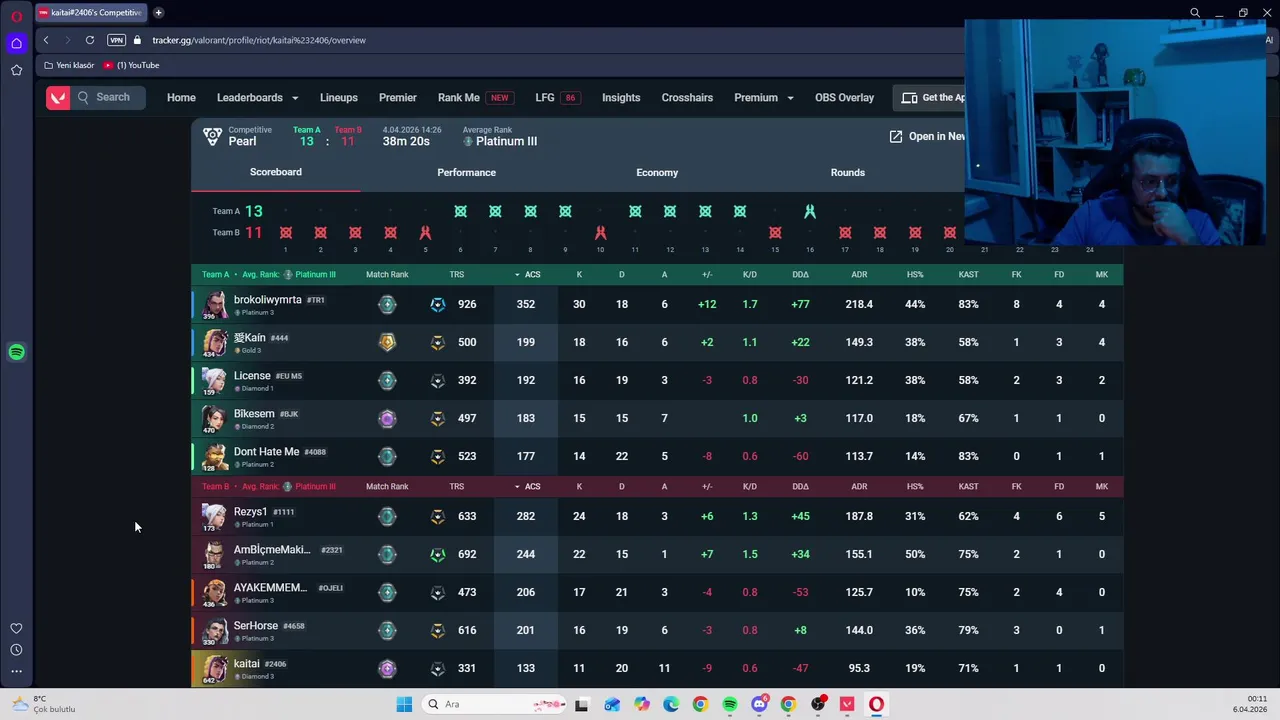
Task: Open Discord from the taskbar
Action: tap(759, 704)
